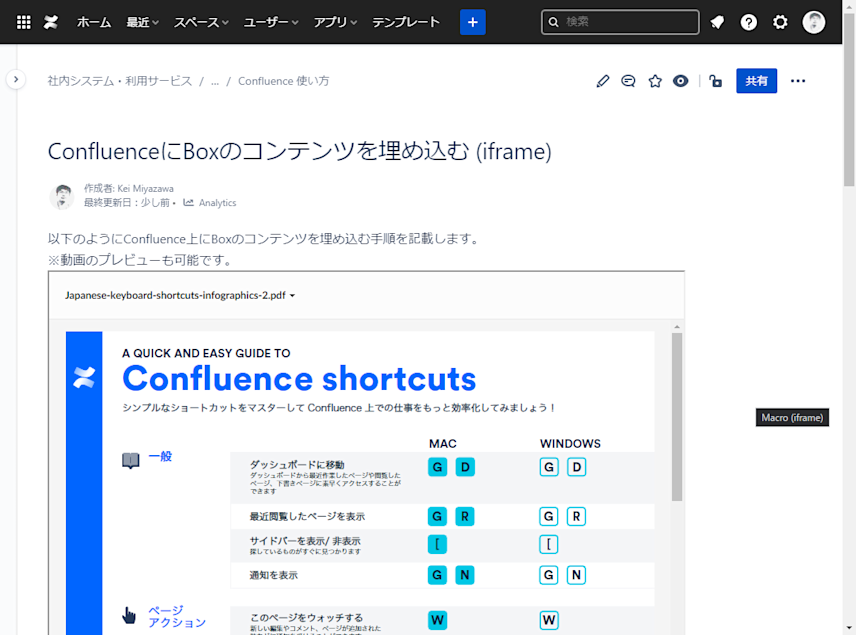The image size is (856, 635).
Task: Open the inline comments icon
Action: [x=628, y=81]
